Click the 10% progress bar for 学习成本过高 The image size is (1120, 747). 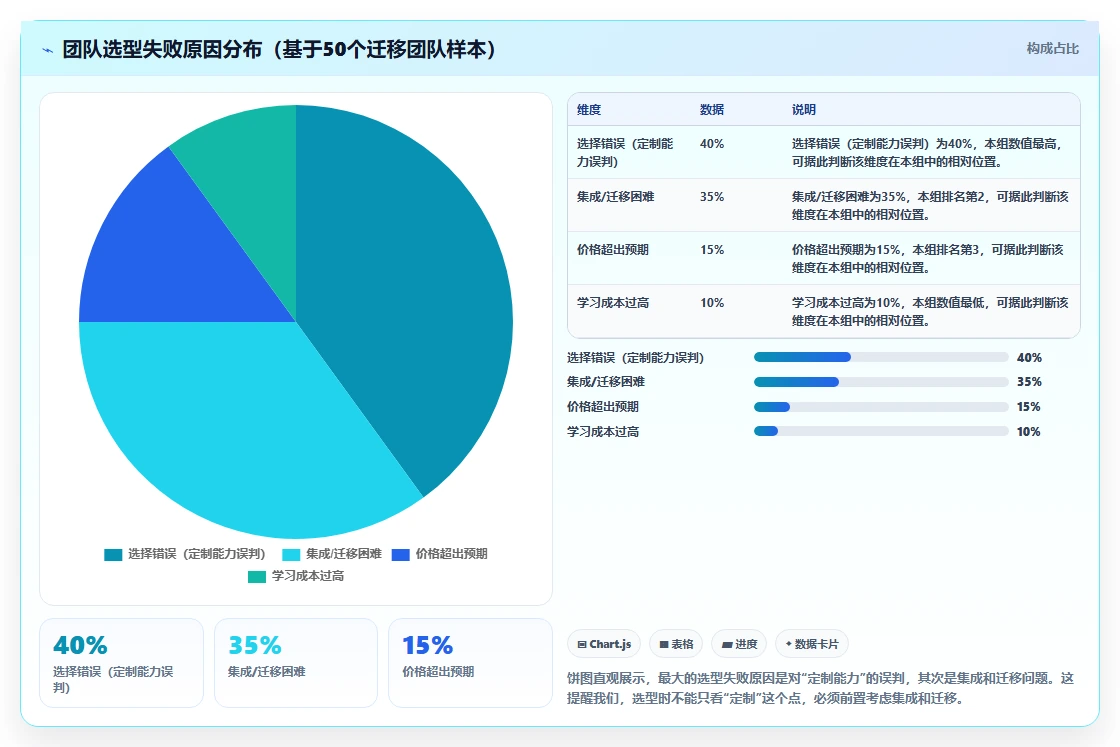(x=881, y=431)
